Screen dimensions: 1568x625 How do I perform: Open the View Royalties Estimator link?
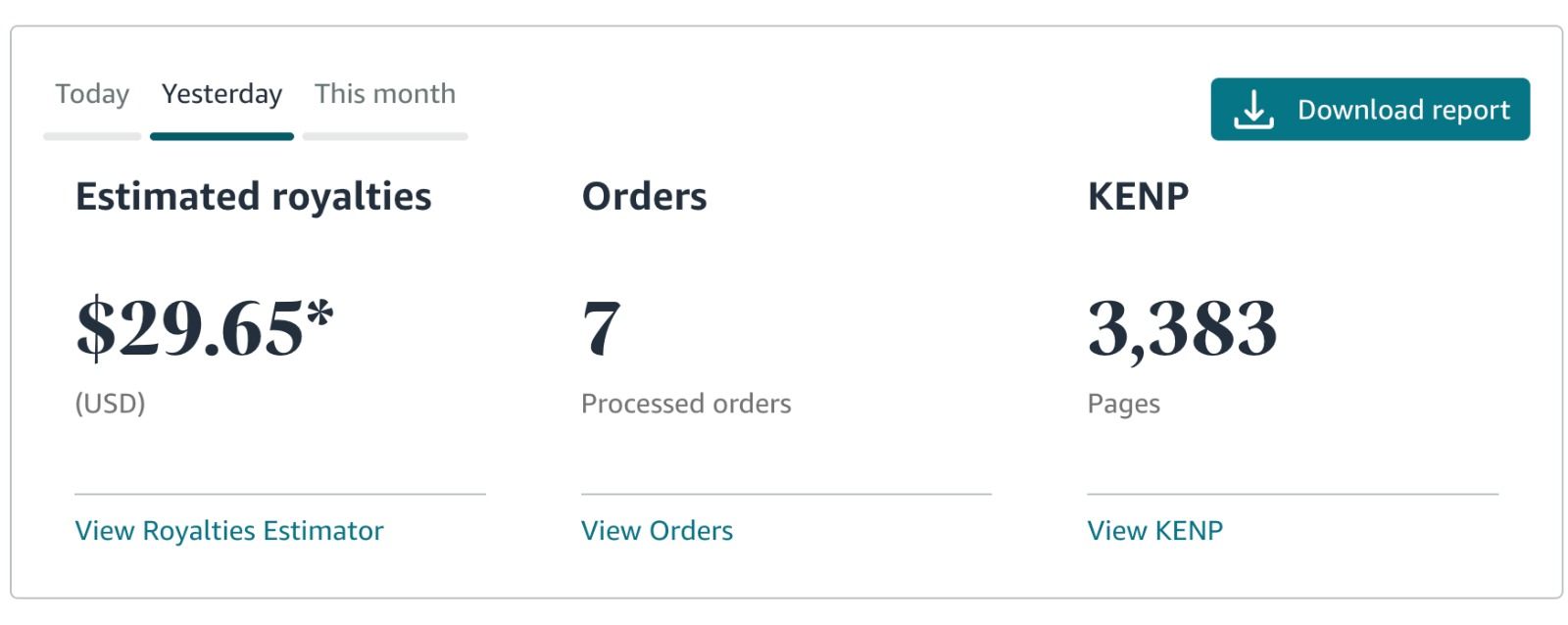tap(229, 531)
